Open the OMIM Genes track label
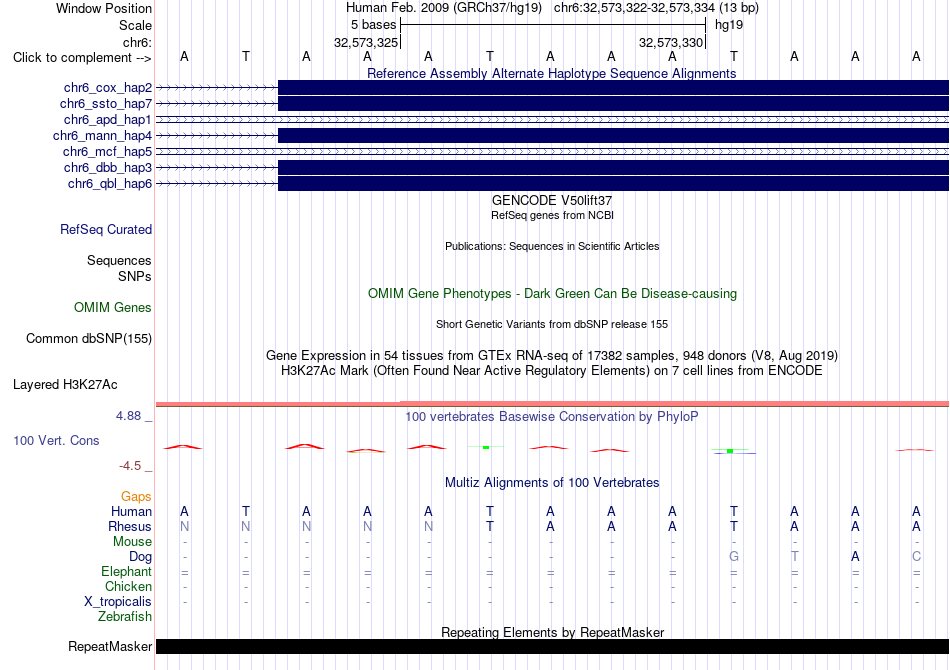Image resolution: width=950 pixels, height=670 pixels. [x=113, y=308]
